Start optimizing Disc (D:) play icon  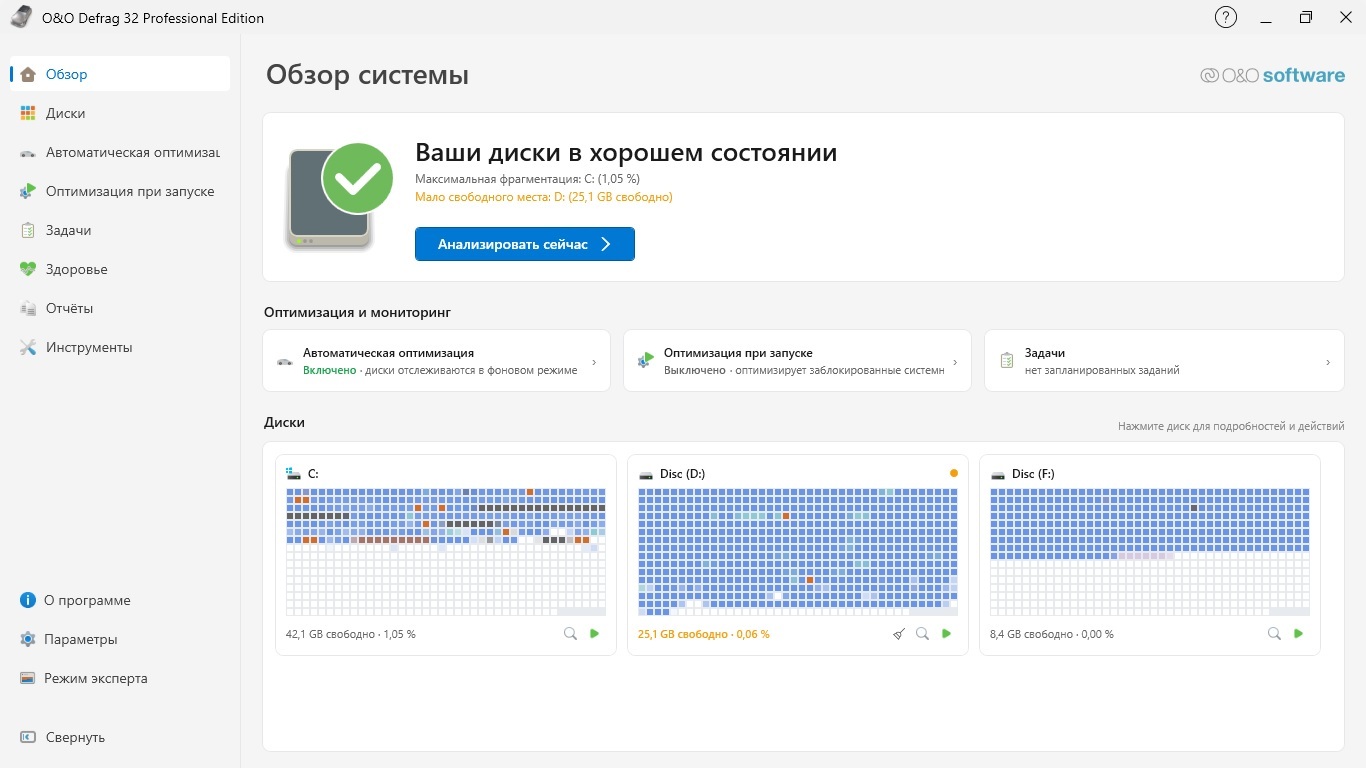tap(947, 634)
